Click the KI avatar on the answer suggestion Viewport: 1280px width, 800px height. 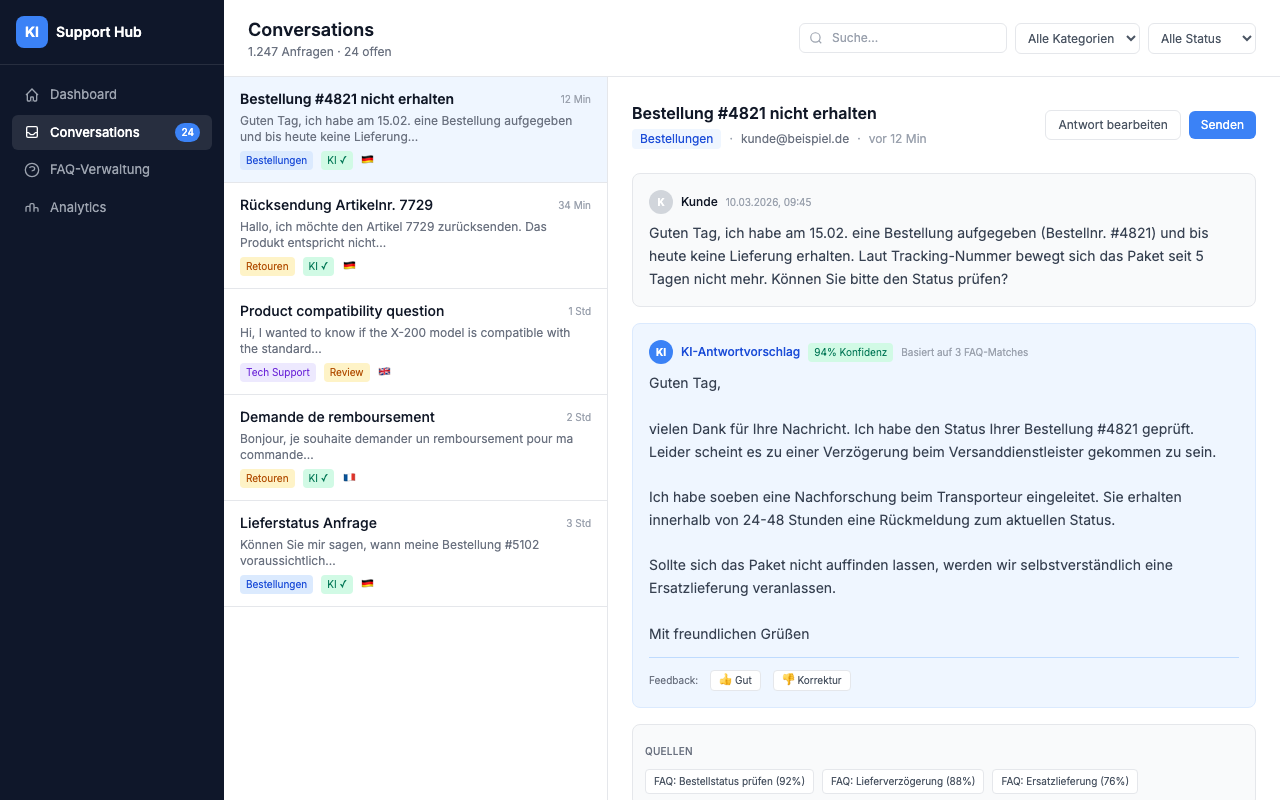(x=661, y=352)
